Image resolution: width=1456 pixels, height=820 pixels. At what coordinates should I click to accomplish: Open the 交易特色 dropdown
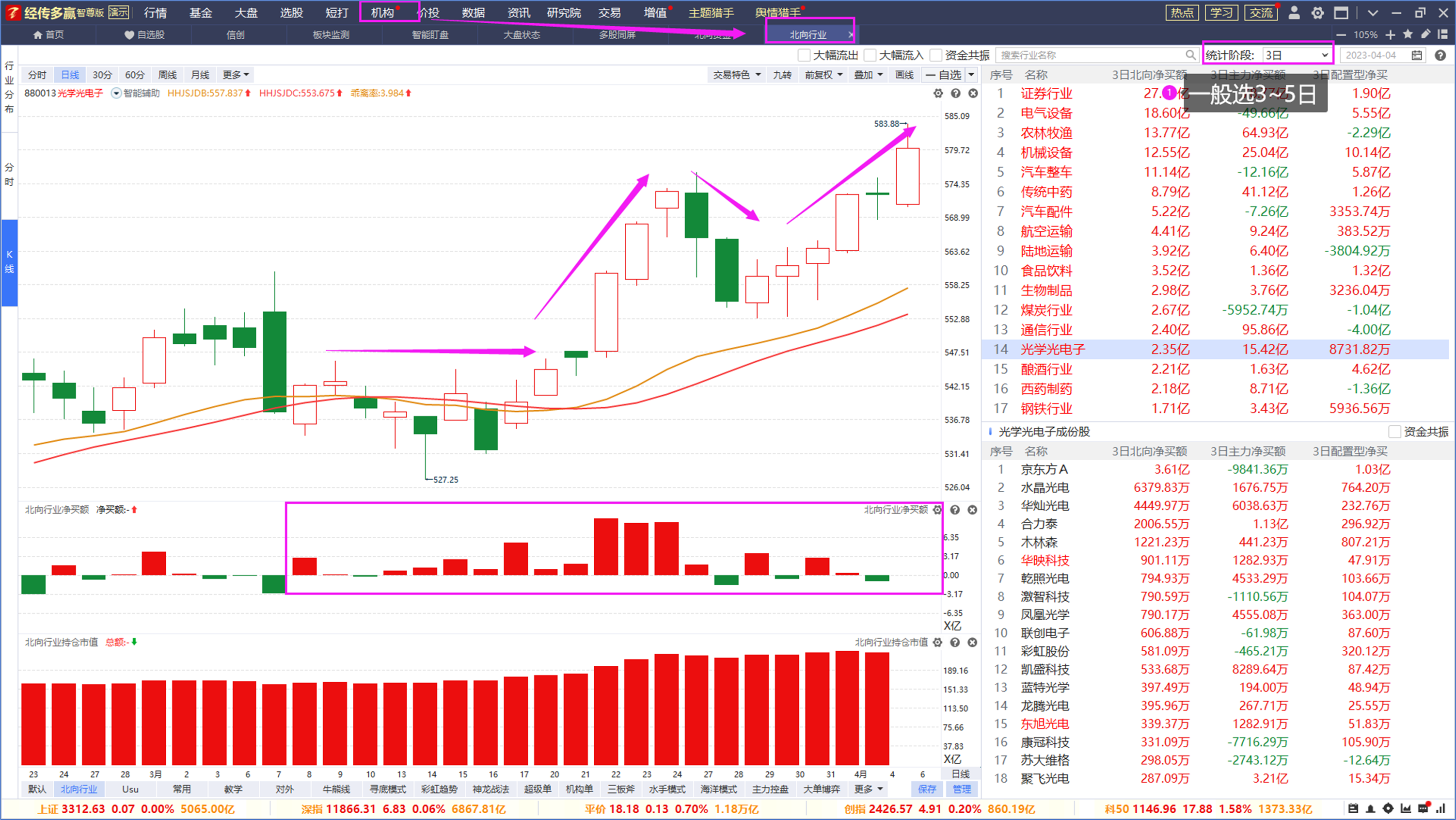736,75
